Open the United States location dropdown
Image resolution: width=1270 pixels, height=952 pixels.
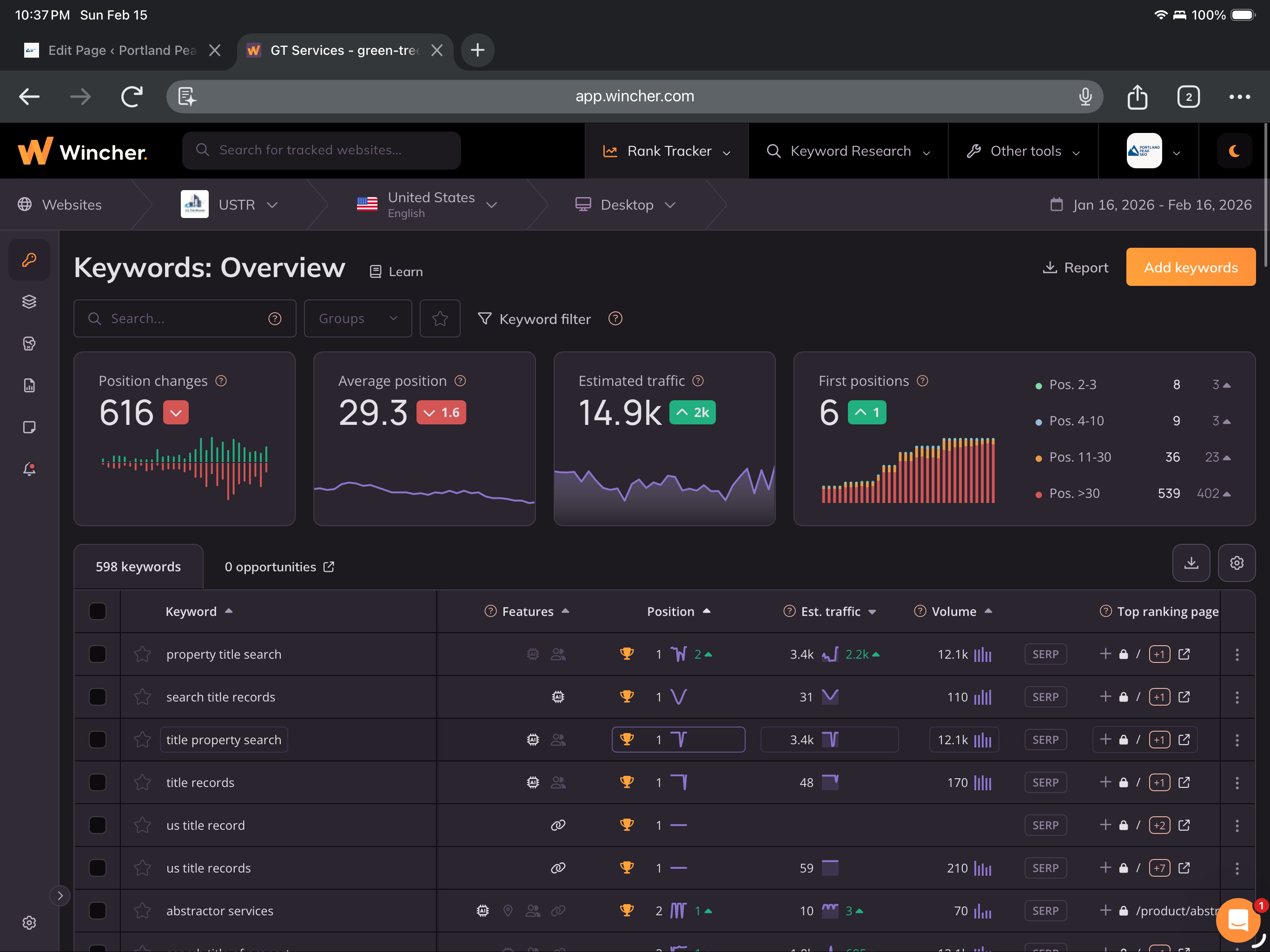491,205
